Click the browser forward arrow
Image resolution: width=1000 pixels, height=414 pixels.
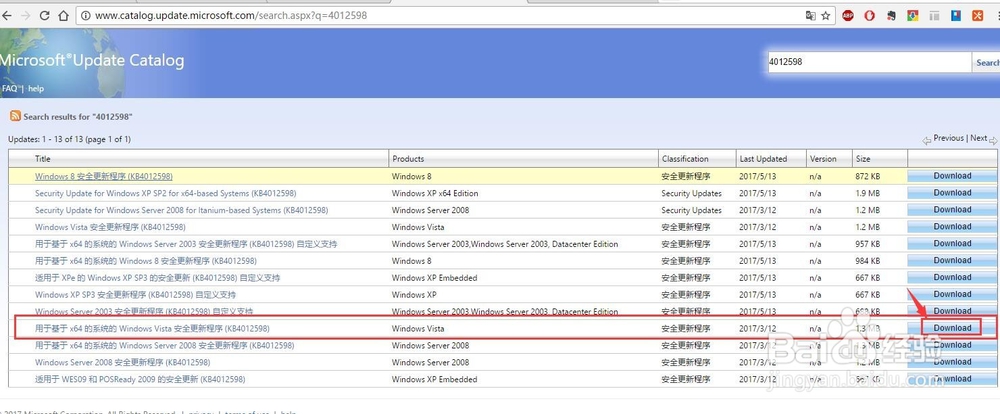click(x=26, y=15)
